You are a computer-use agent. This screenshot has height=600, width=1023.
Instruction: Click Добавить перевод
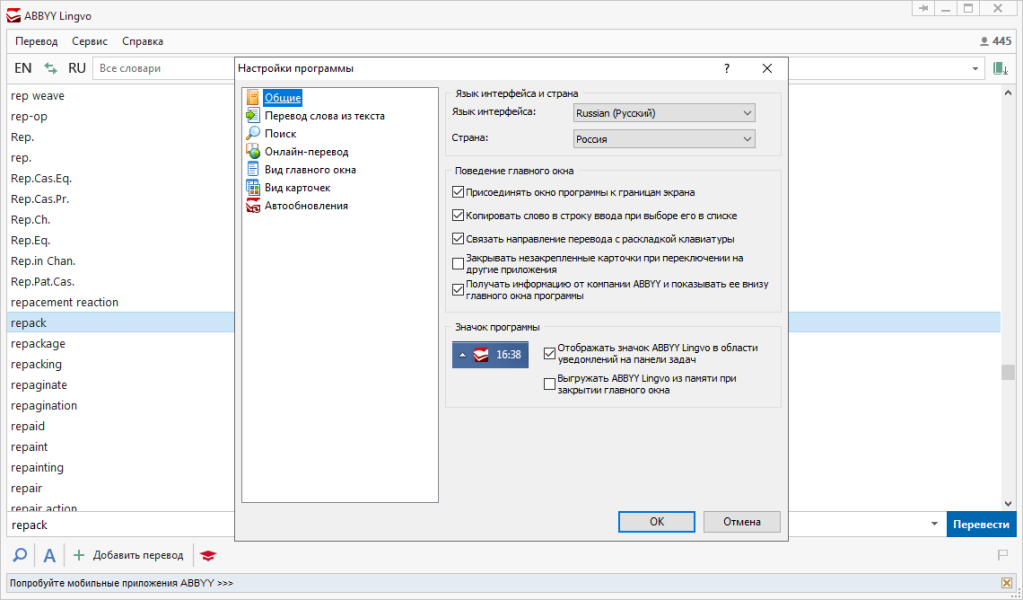tap(128, 556)
